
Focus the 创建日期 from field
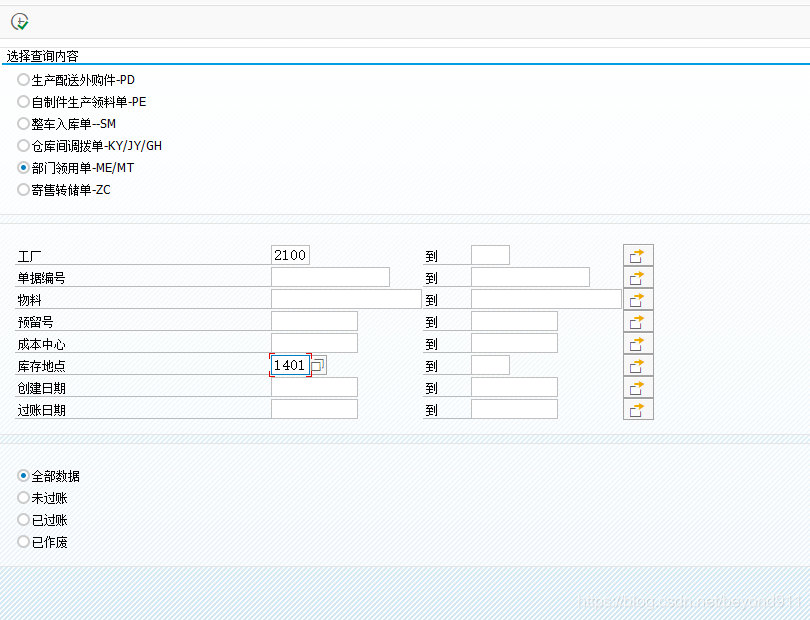point(314,388)
